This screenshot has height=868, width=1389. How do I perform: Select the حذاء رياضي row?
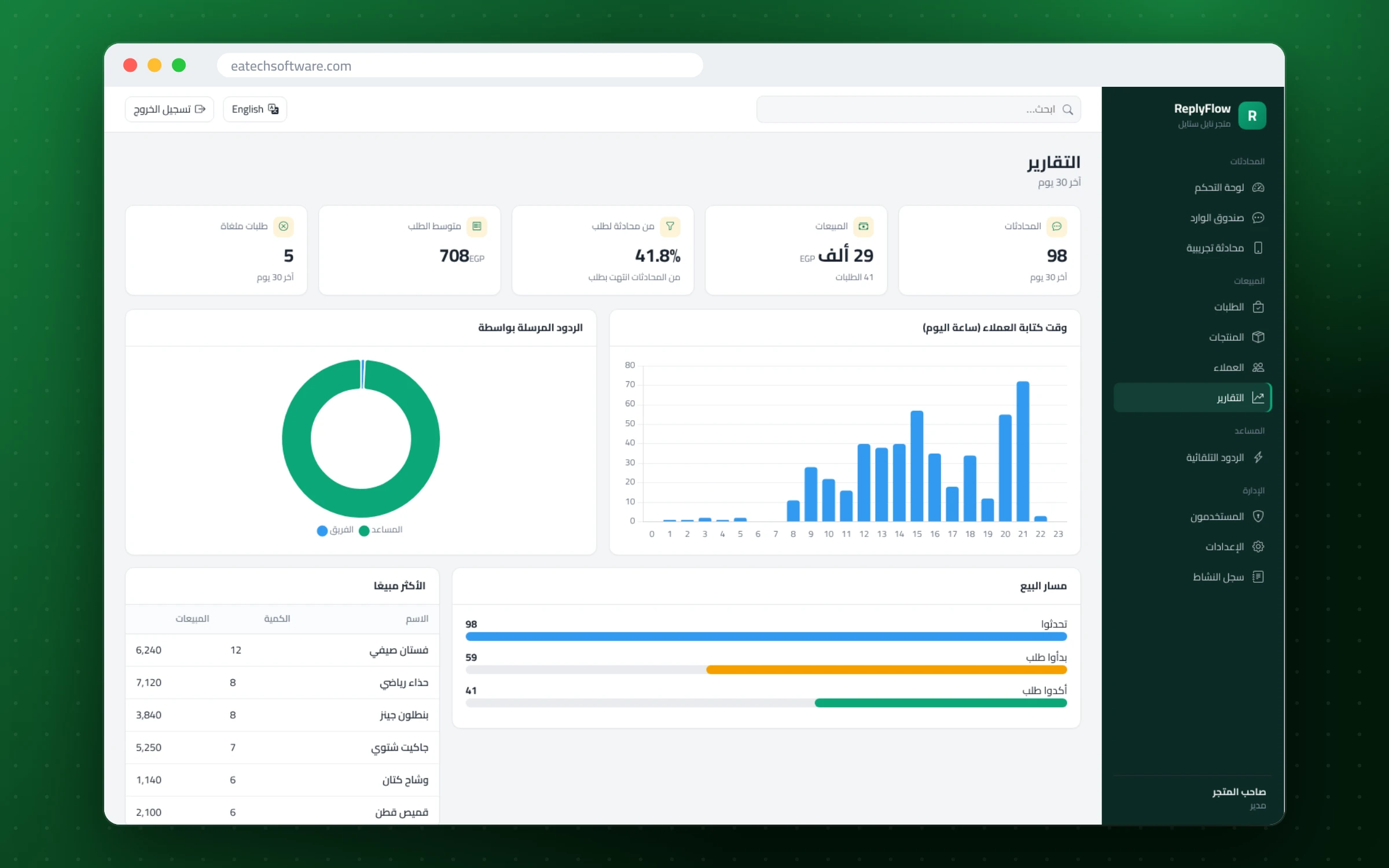pos(282,683)
